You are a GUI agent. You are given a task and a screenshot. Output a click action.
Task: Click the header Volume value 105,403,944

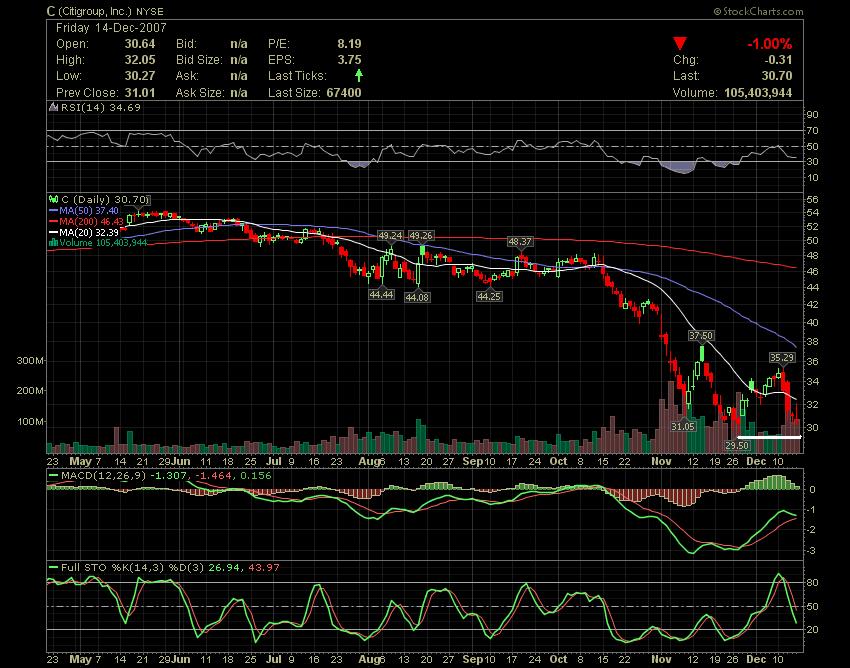click(758, 93)
